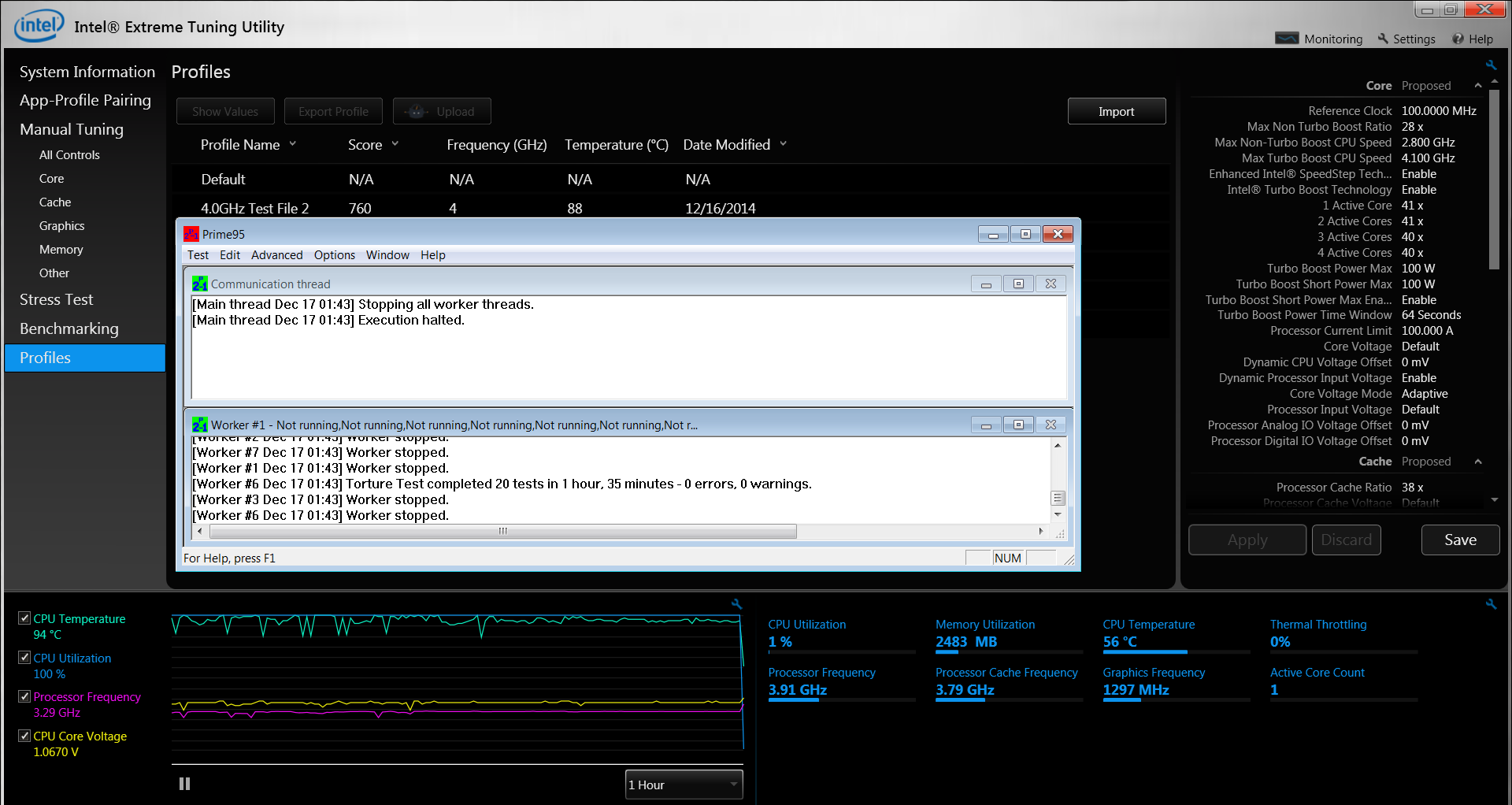1512x805 pixels.
Task: Open Benchmarking in the sidebar
Action: (69, 328)
